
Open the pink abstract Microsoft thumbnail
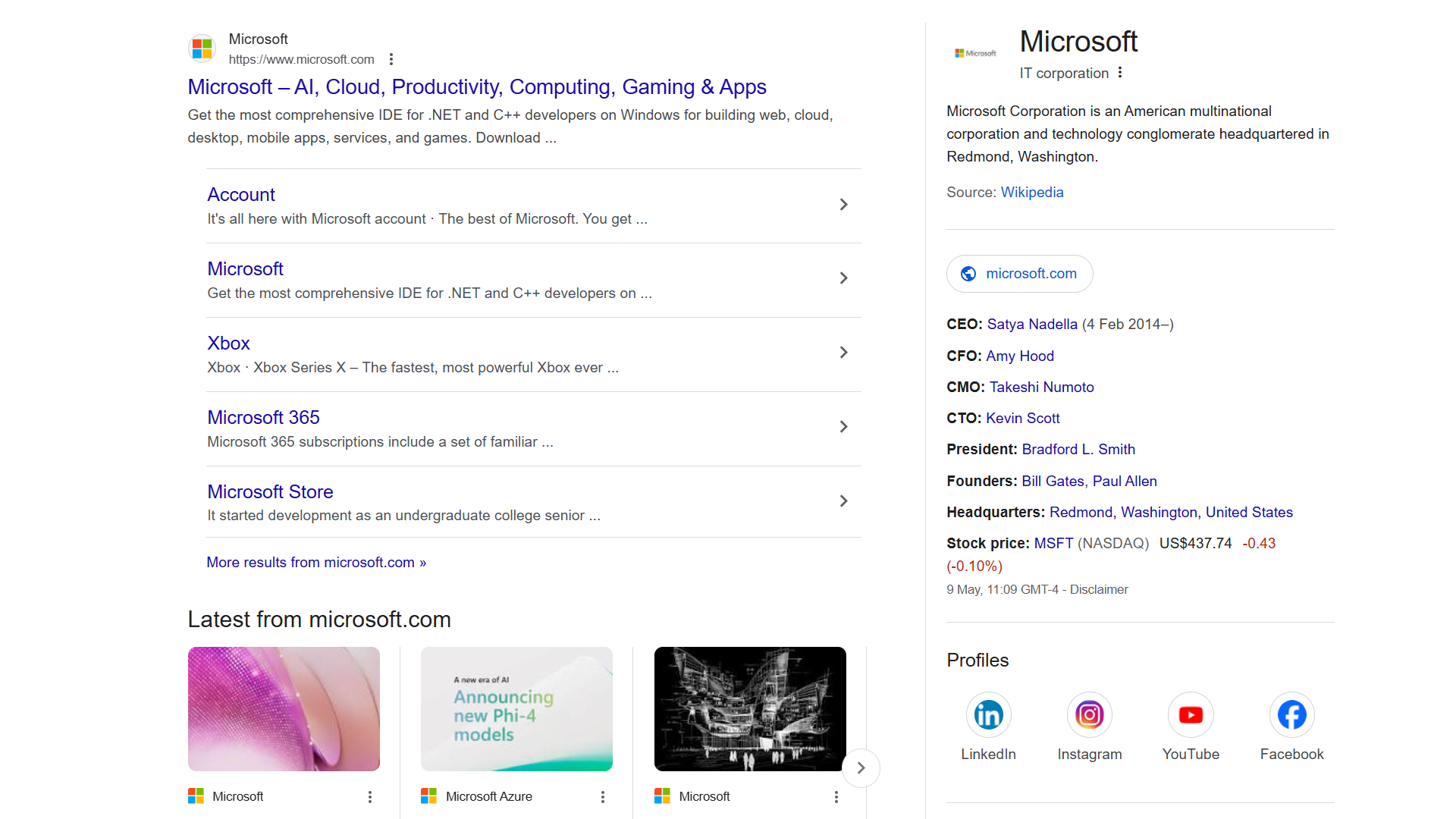click(284, 709)
